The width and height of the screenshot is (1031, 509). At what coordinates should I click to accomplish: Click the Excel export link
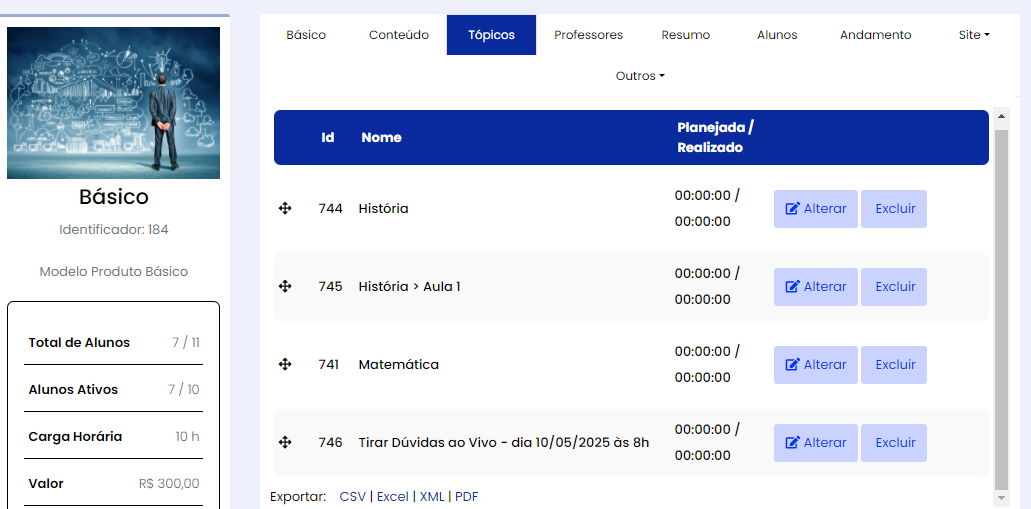pyautogui.click(x=392, y=497)
